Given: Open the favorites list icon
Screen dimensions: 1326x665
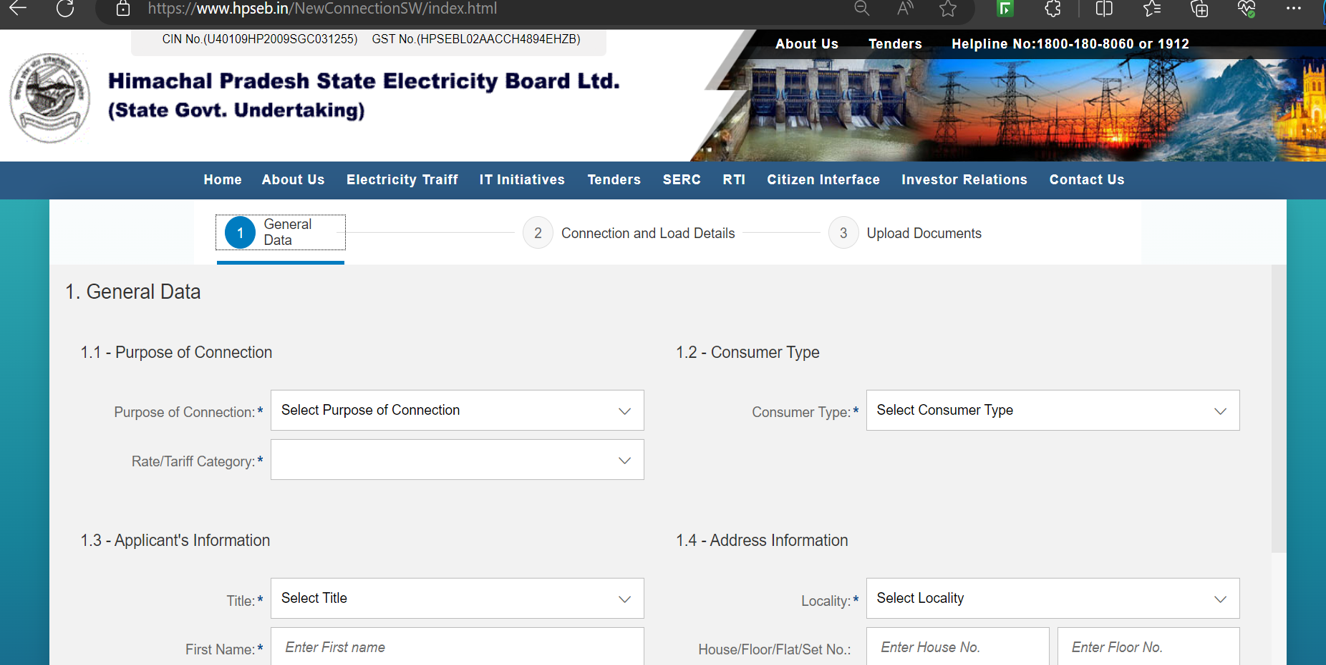Looking at the screenshot, I should pos(1152,9).
